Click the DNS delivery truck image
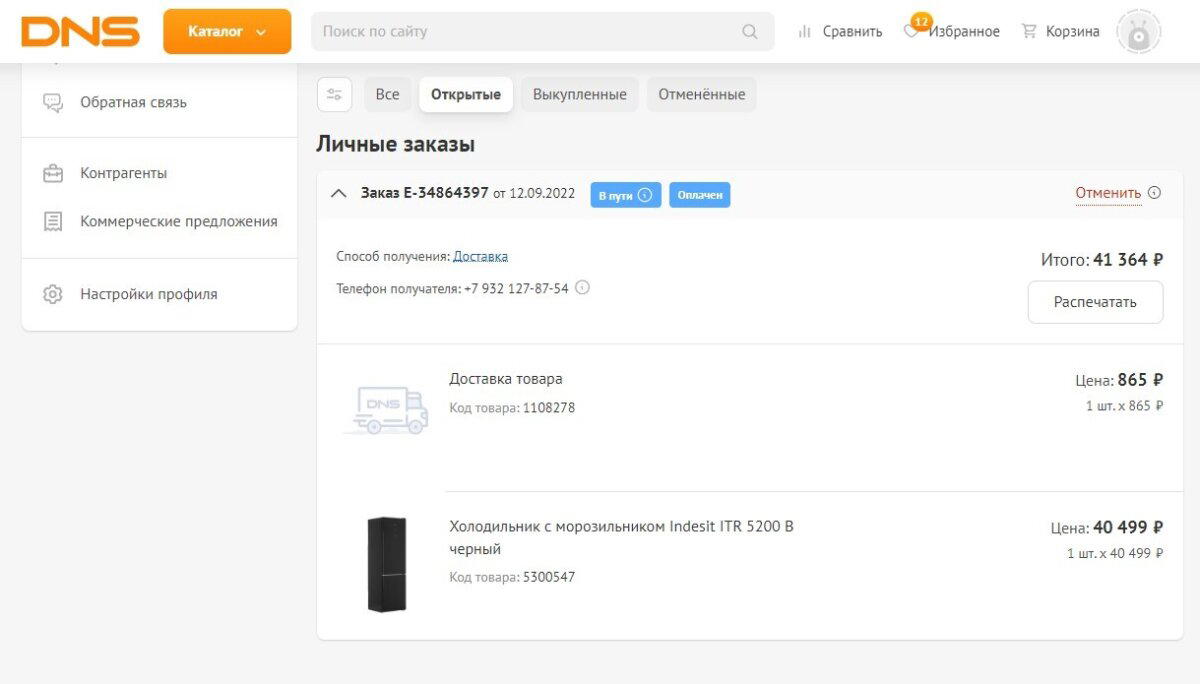1200x684 pixels. pos(386,409)
